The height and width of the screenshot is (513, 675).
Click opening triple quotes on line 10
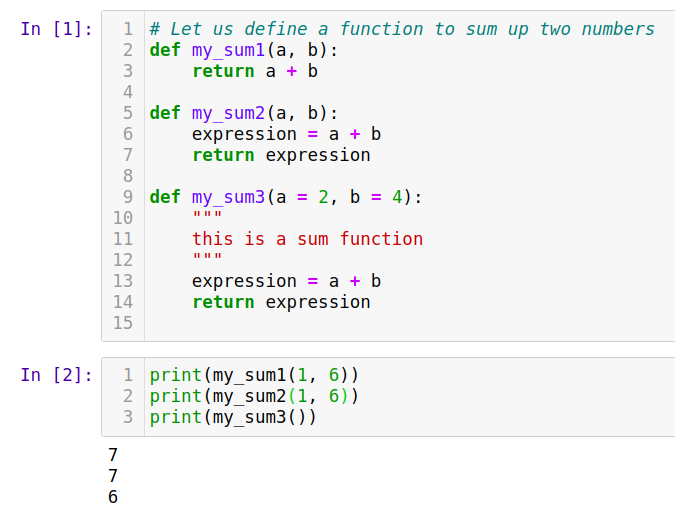207,215
